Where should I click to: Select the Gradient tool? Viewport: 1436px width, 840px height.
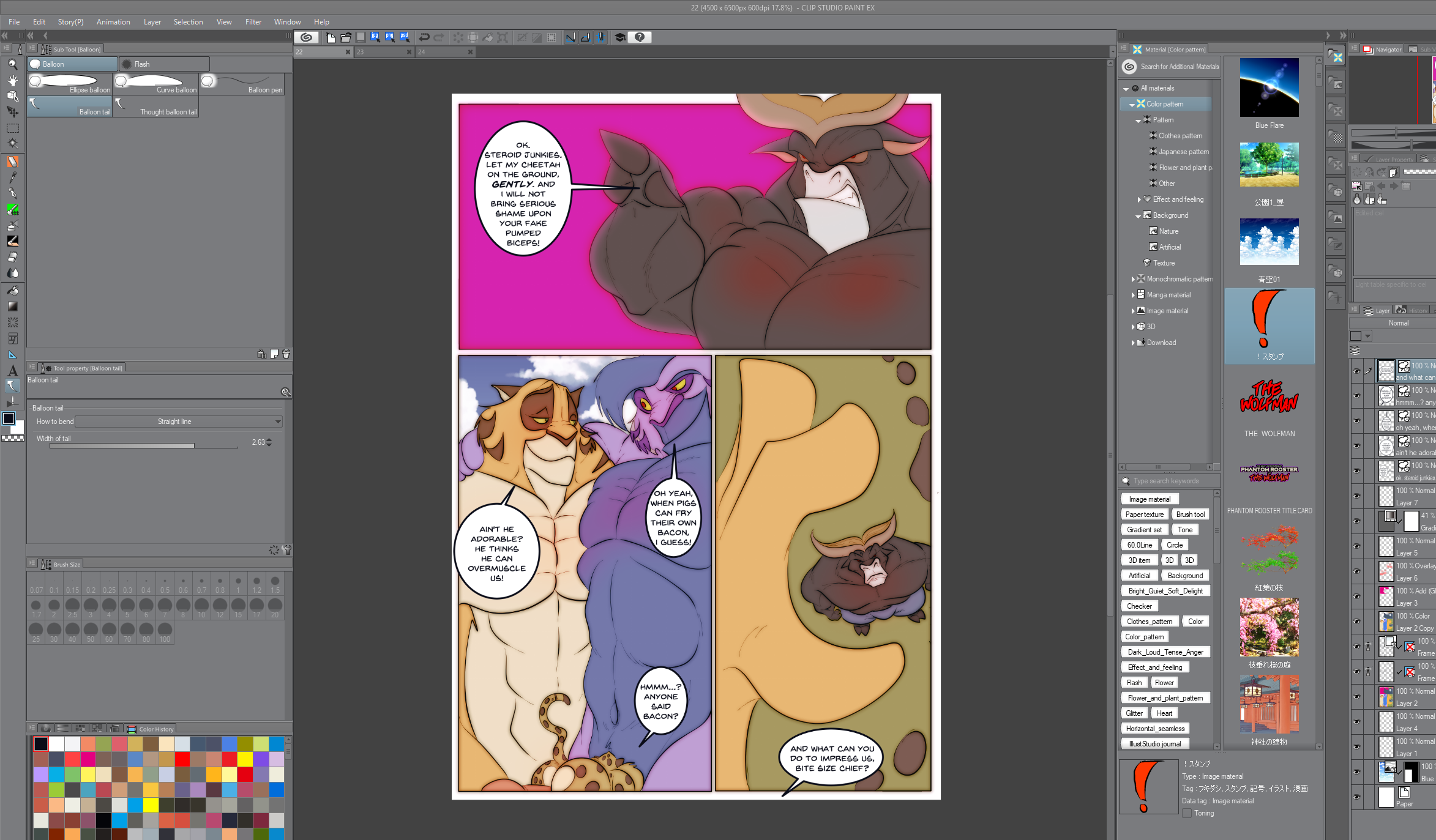[12, 307]
